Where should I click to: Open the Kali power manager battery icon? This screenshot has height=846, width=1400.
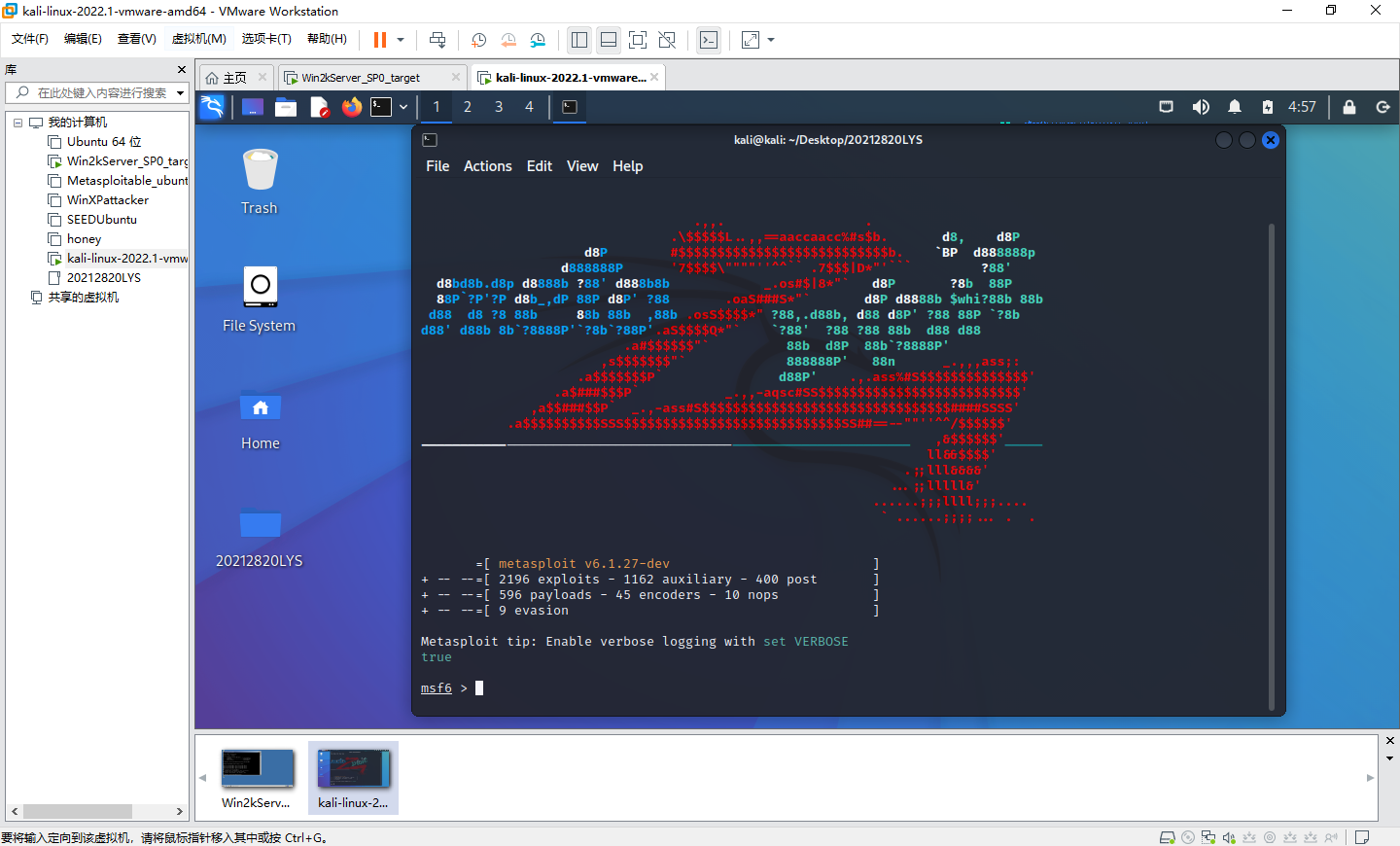click(1268, 107)
